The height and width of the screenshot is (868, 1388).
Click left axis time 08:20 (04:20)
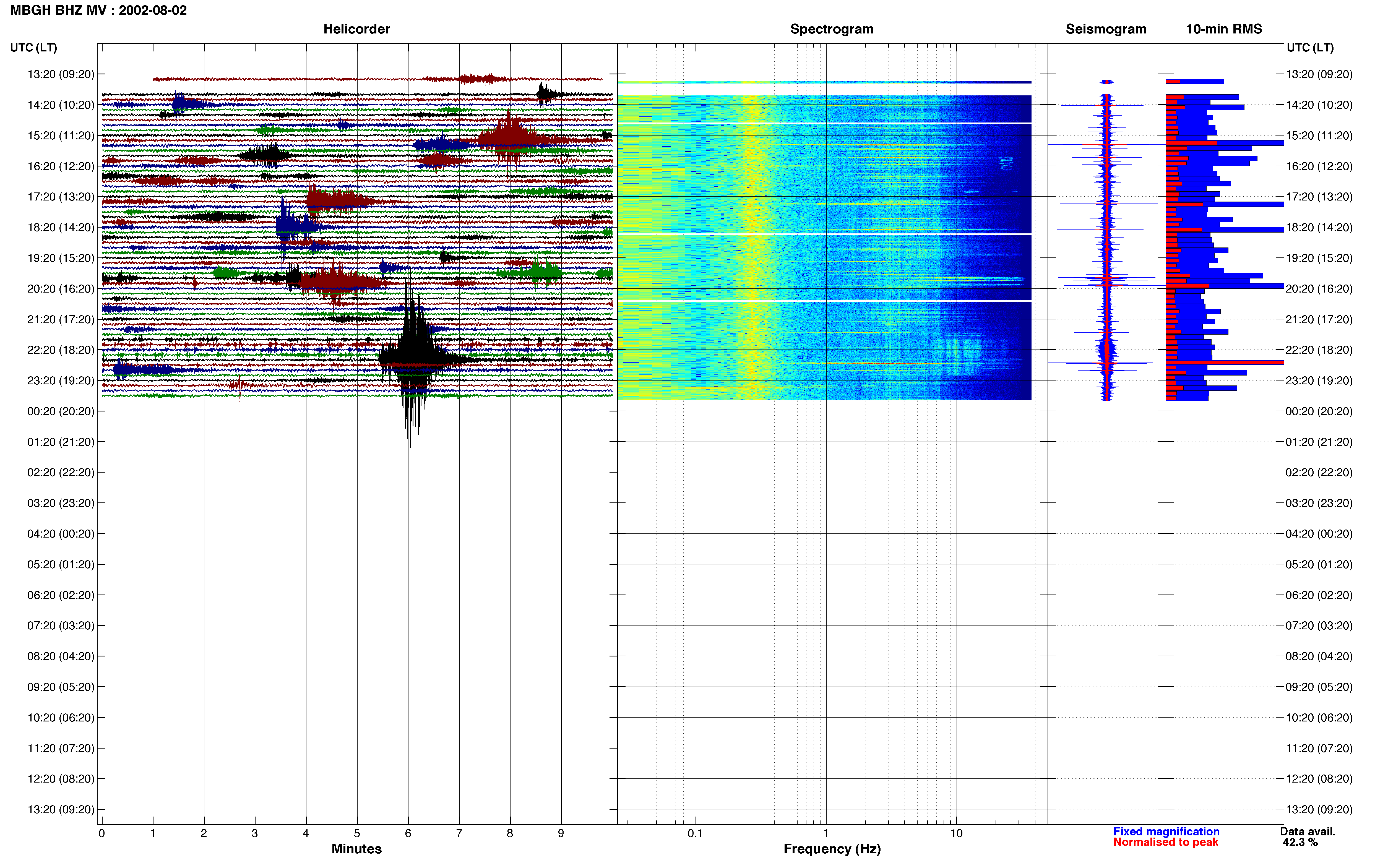point(61,656)
